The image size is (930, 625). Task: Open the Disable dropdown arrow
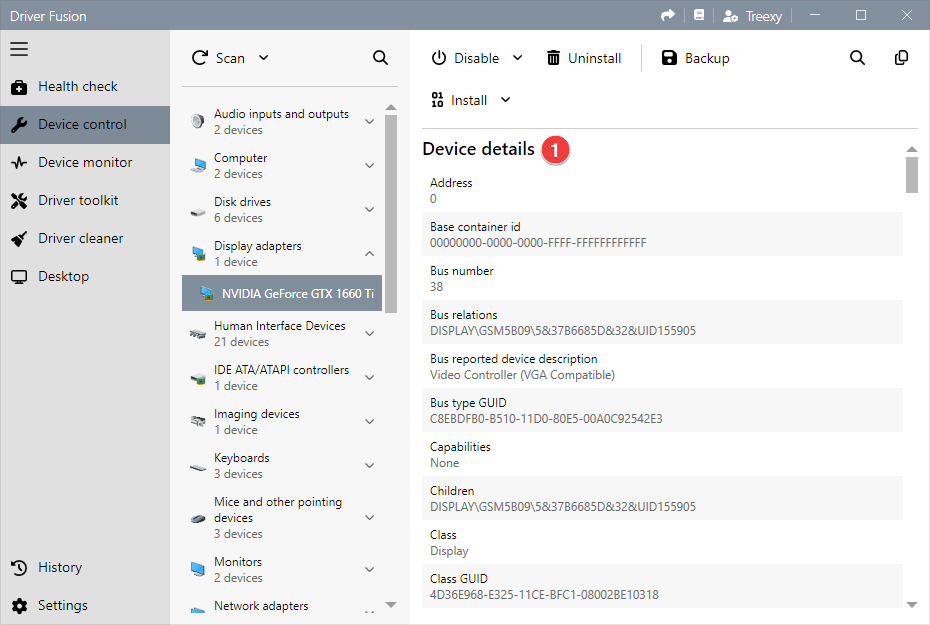pyautogui.click(x=518, y=58)
